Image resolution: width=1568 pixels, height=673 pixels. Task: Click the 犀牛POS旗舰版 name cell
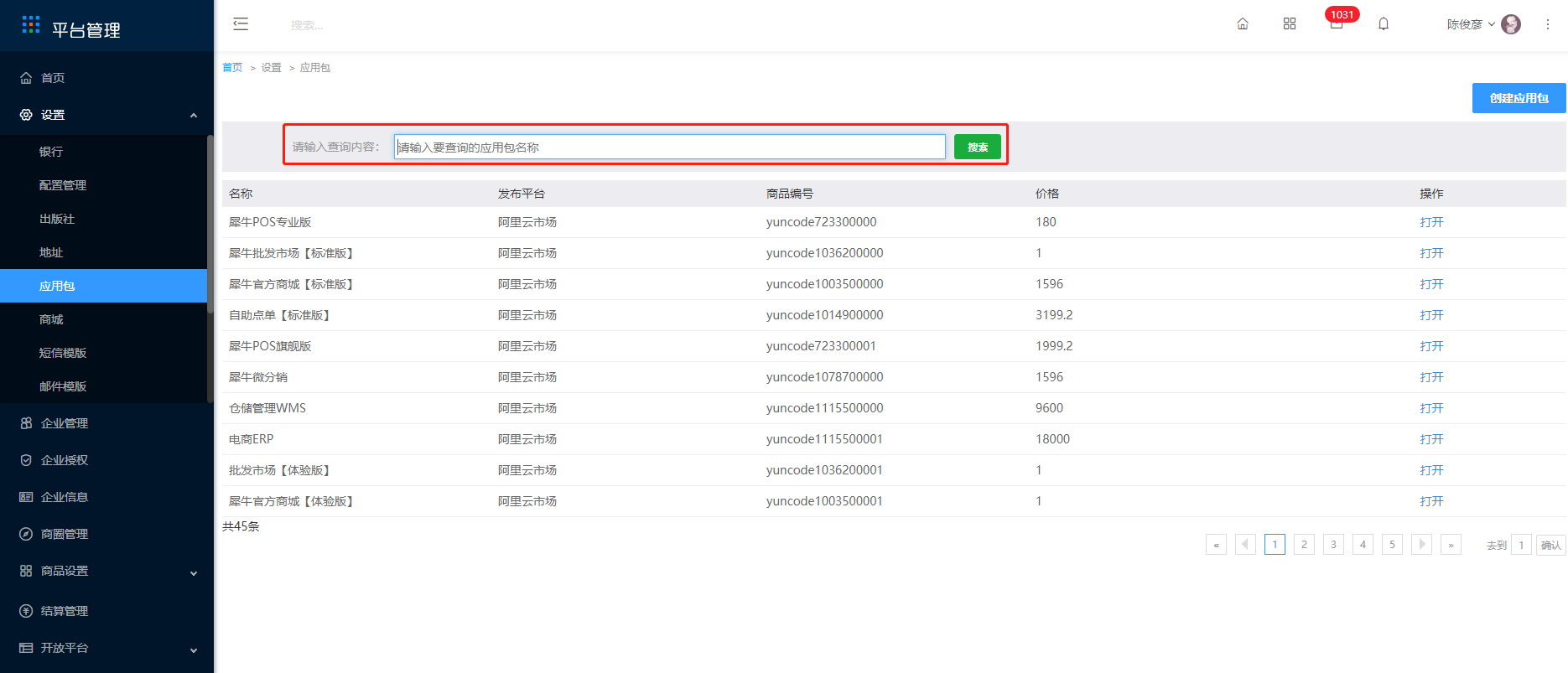[270, 346]
